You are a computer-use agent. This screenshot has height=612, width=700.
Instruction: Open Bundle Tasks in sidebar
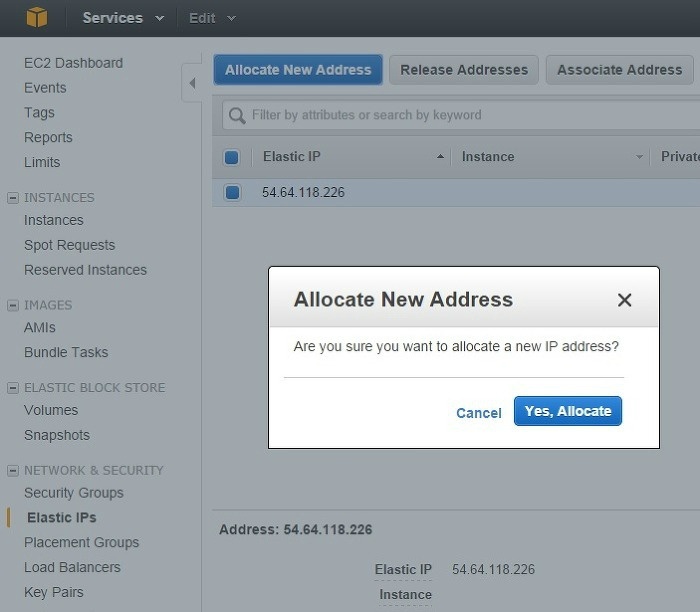click(66, 352)
